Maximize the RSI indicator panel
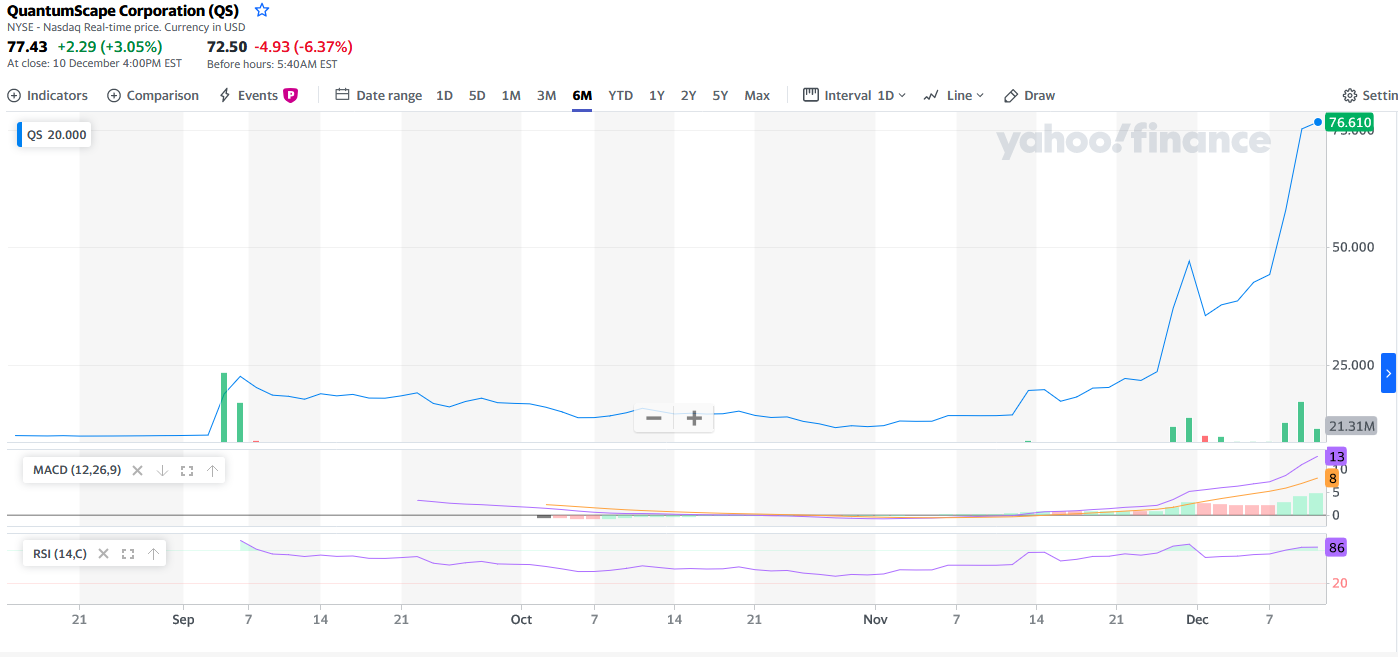 click(x=128, y=553)
